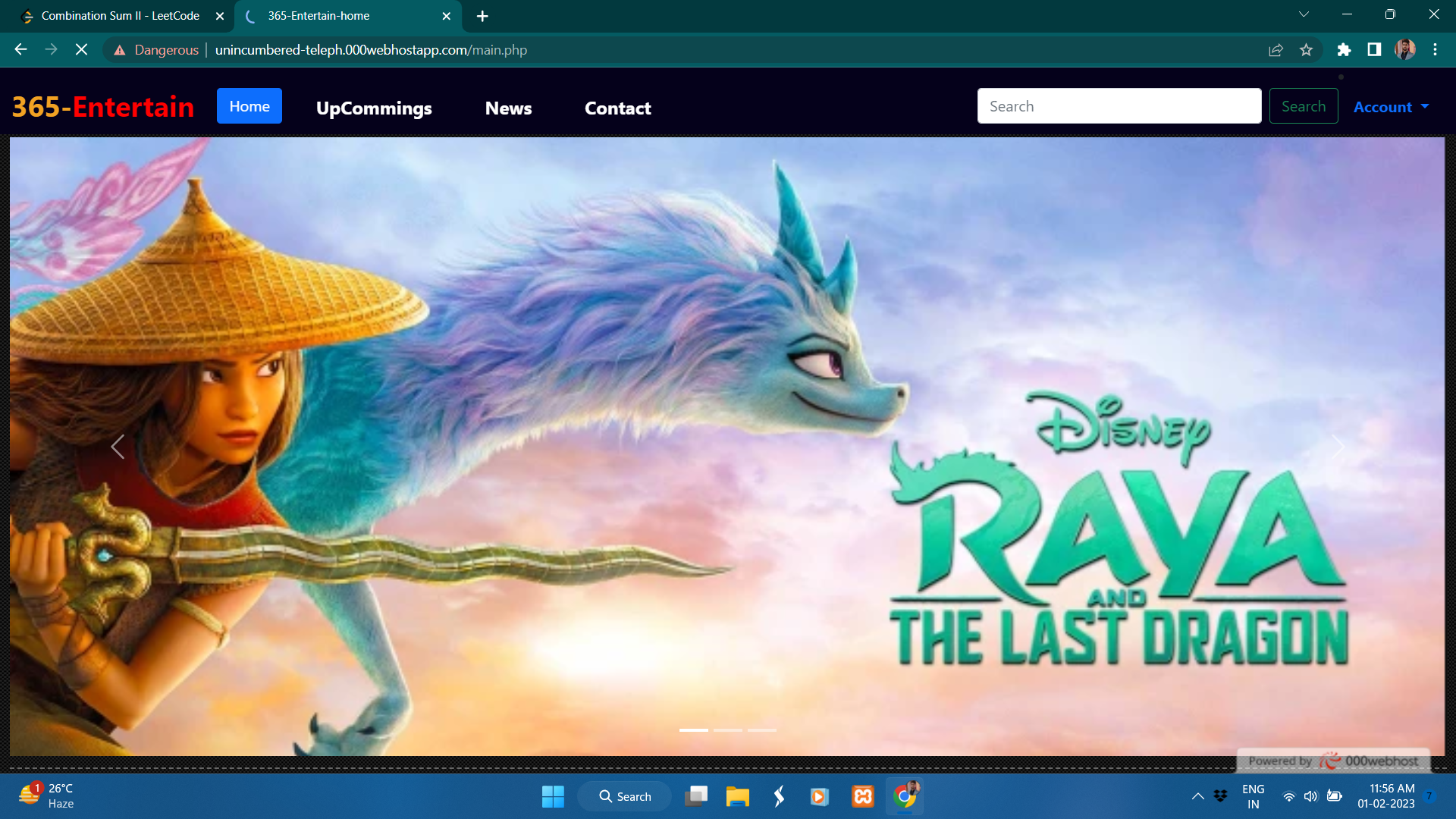Screen dimensions: 1456x819
Task: Select the second carousel indicator dot
Action: pos(728,730)
